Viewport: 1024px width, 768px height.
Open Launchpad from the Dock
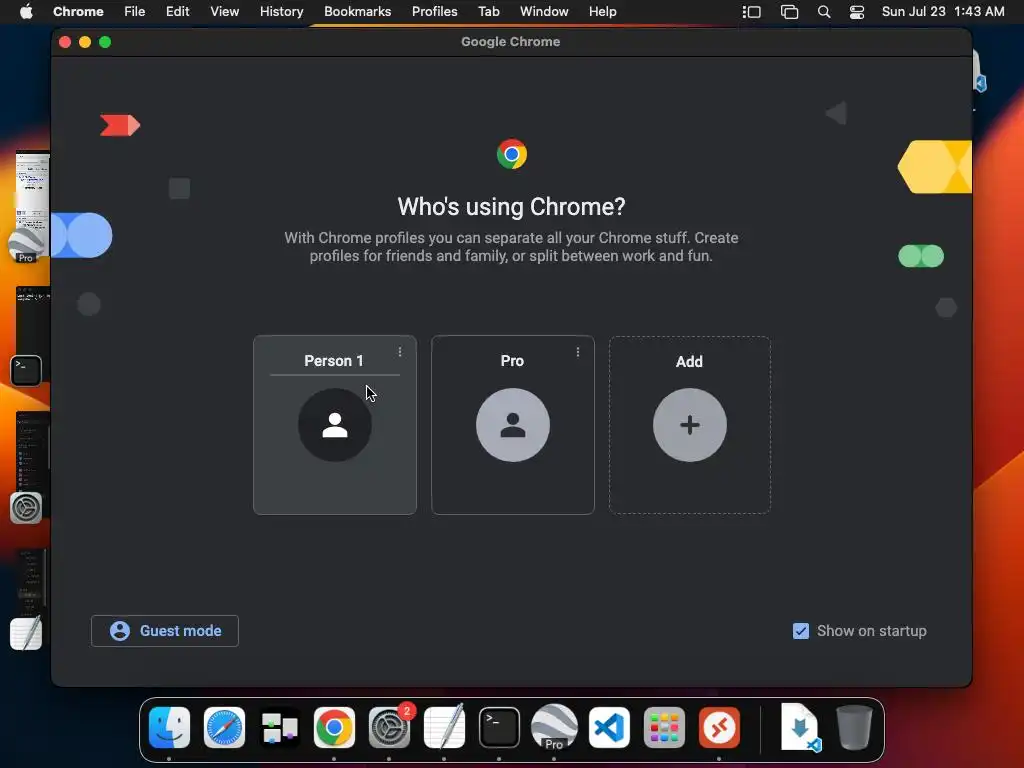click(664, 728)
